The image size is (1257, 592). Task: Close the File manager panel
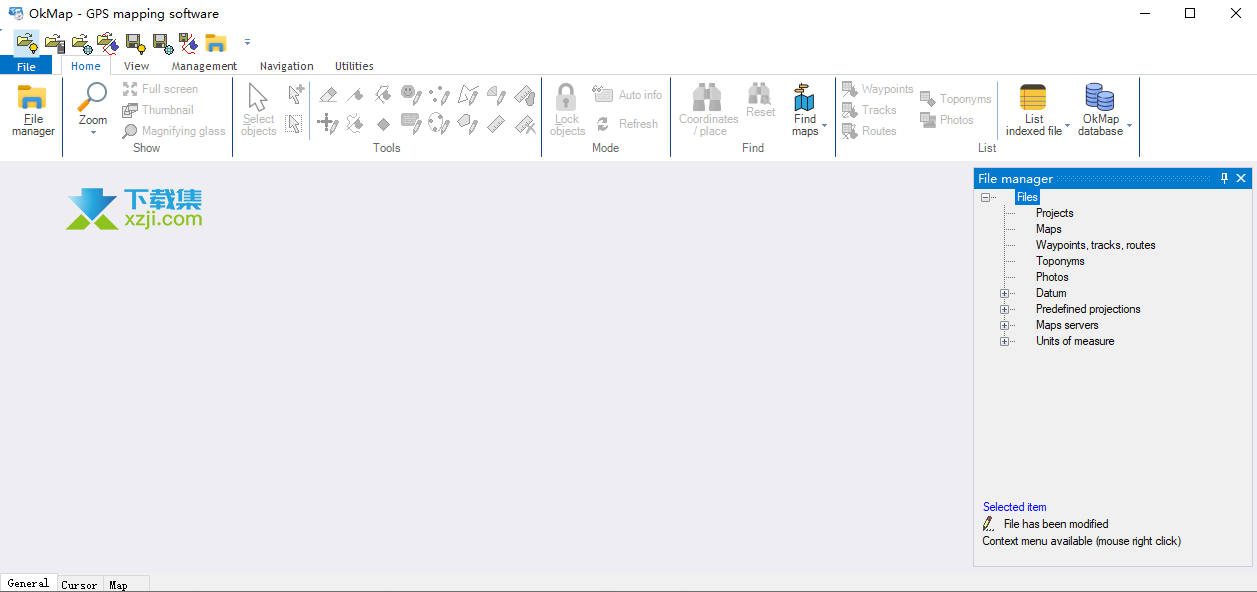click(1241, 178)
